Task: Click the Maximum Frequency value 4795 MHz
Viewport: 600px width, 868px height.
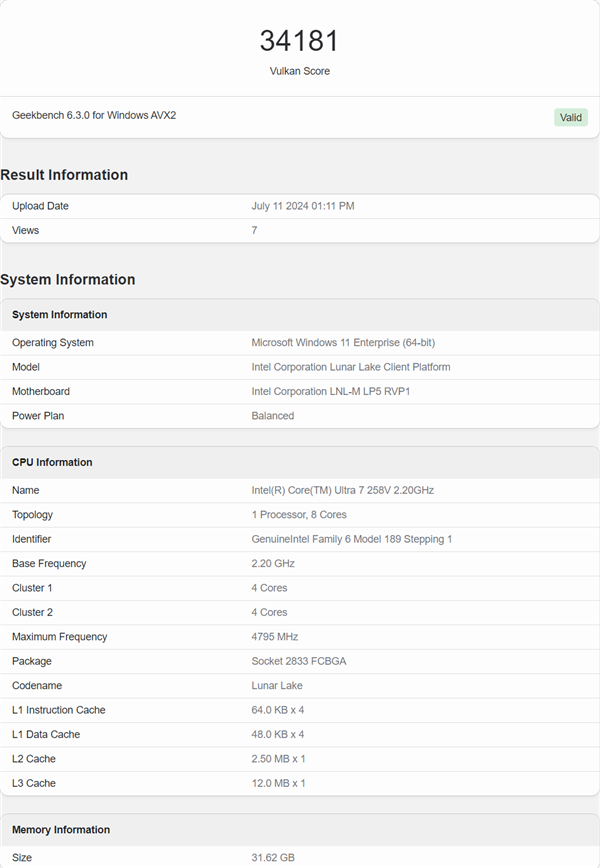Action: pos(275,637)
